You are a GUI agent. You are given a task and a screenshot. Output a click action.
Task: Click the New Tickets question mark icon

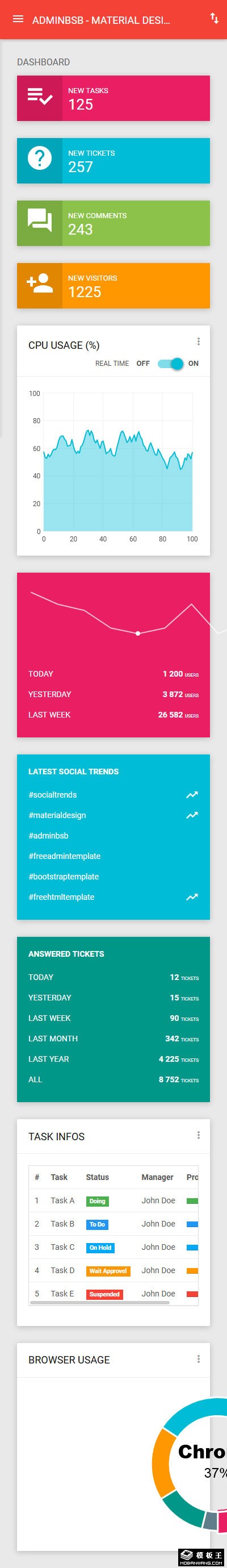pos(40,161)
